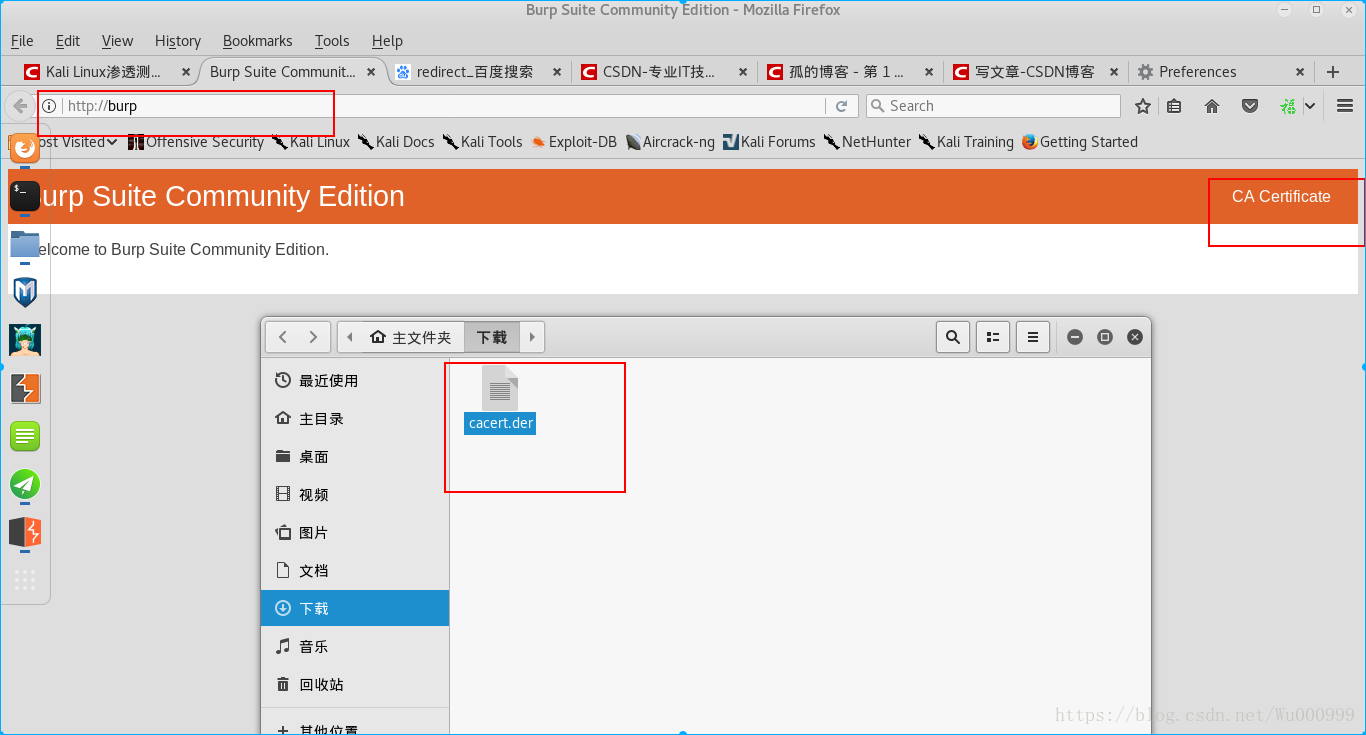Image resolution: width=1366 pixels, height=735 pixels.
Task: Open the File menu
Action: tap(22, 41)
